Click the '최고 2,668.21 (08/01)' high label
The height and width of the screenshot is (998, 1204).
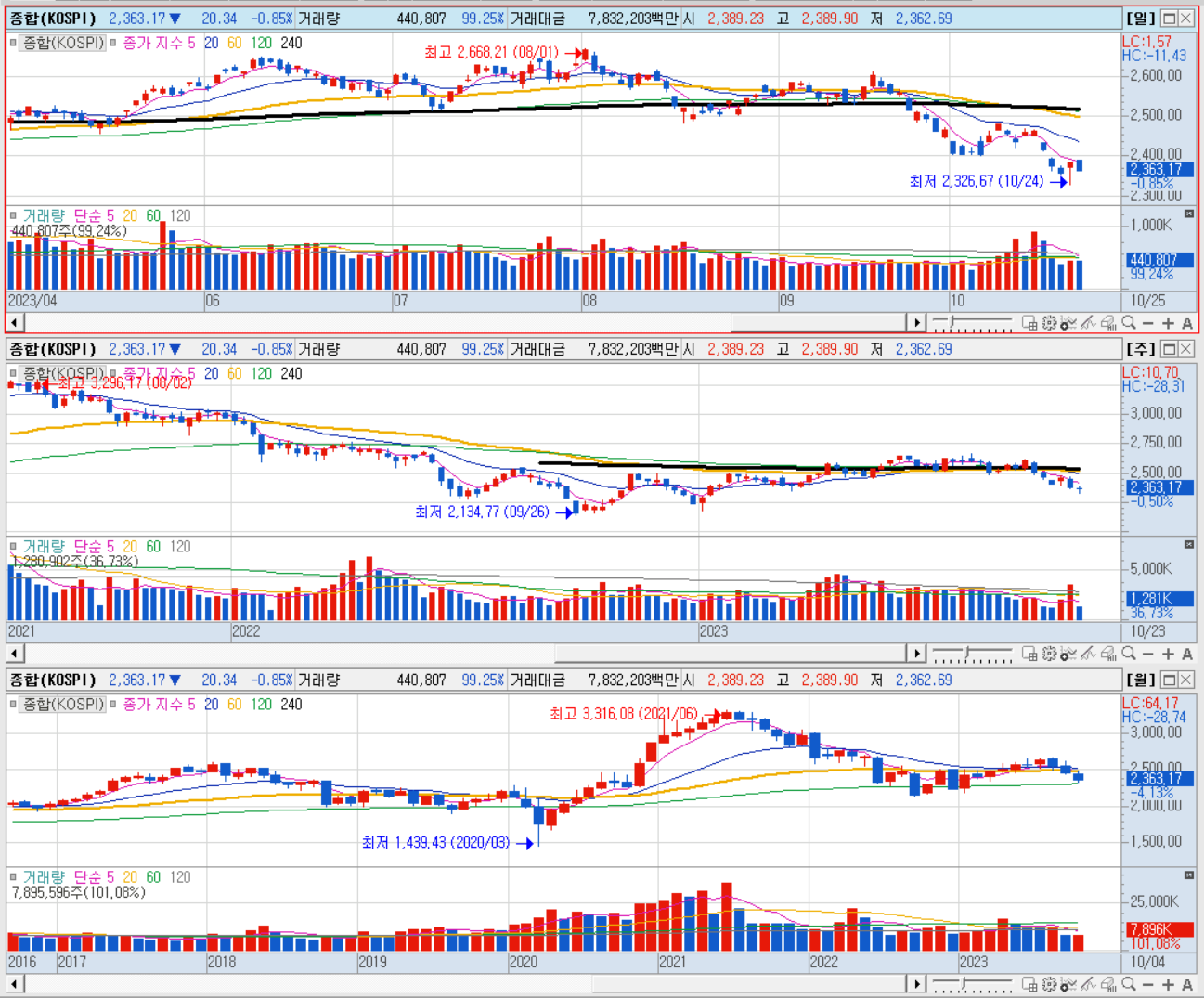(492, 53)
